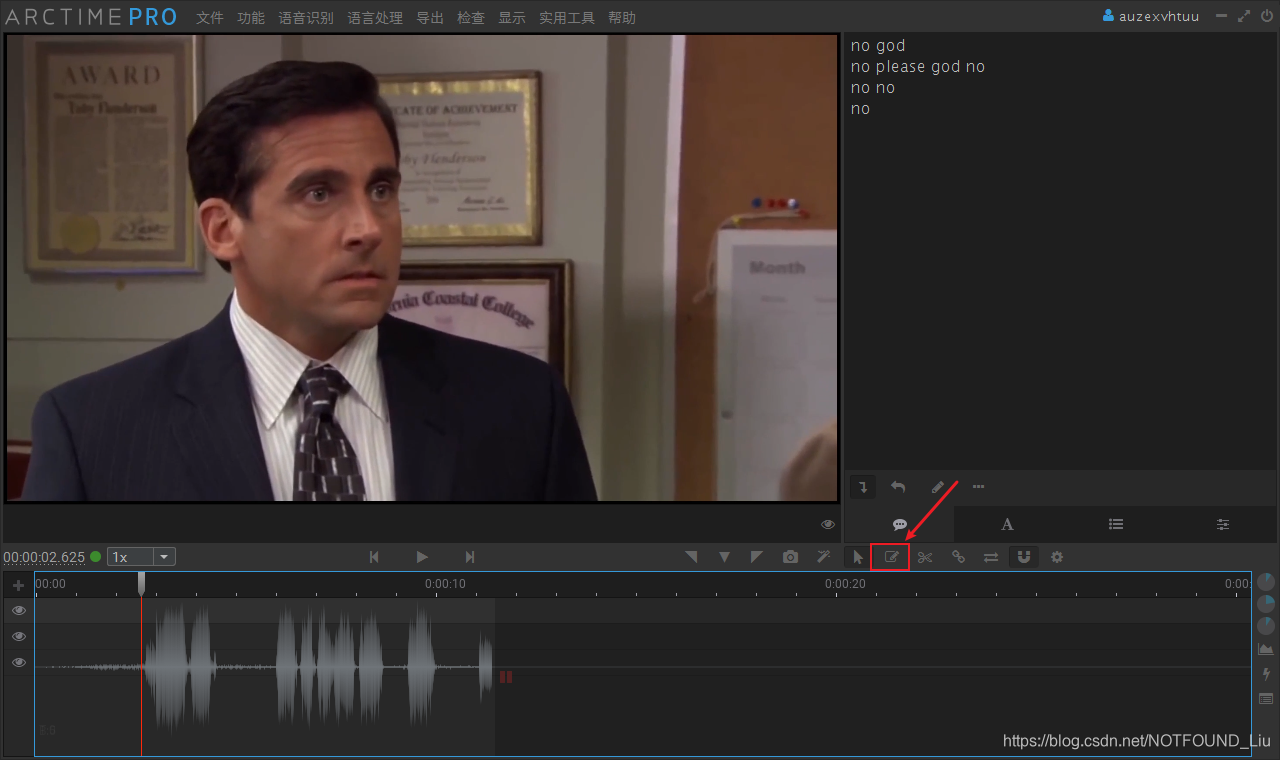This screenshot has width=1280, height=760.
Task: Click the green status indicator dot
Action: [96, 557]
